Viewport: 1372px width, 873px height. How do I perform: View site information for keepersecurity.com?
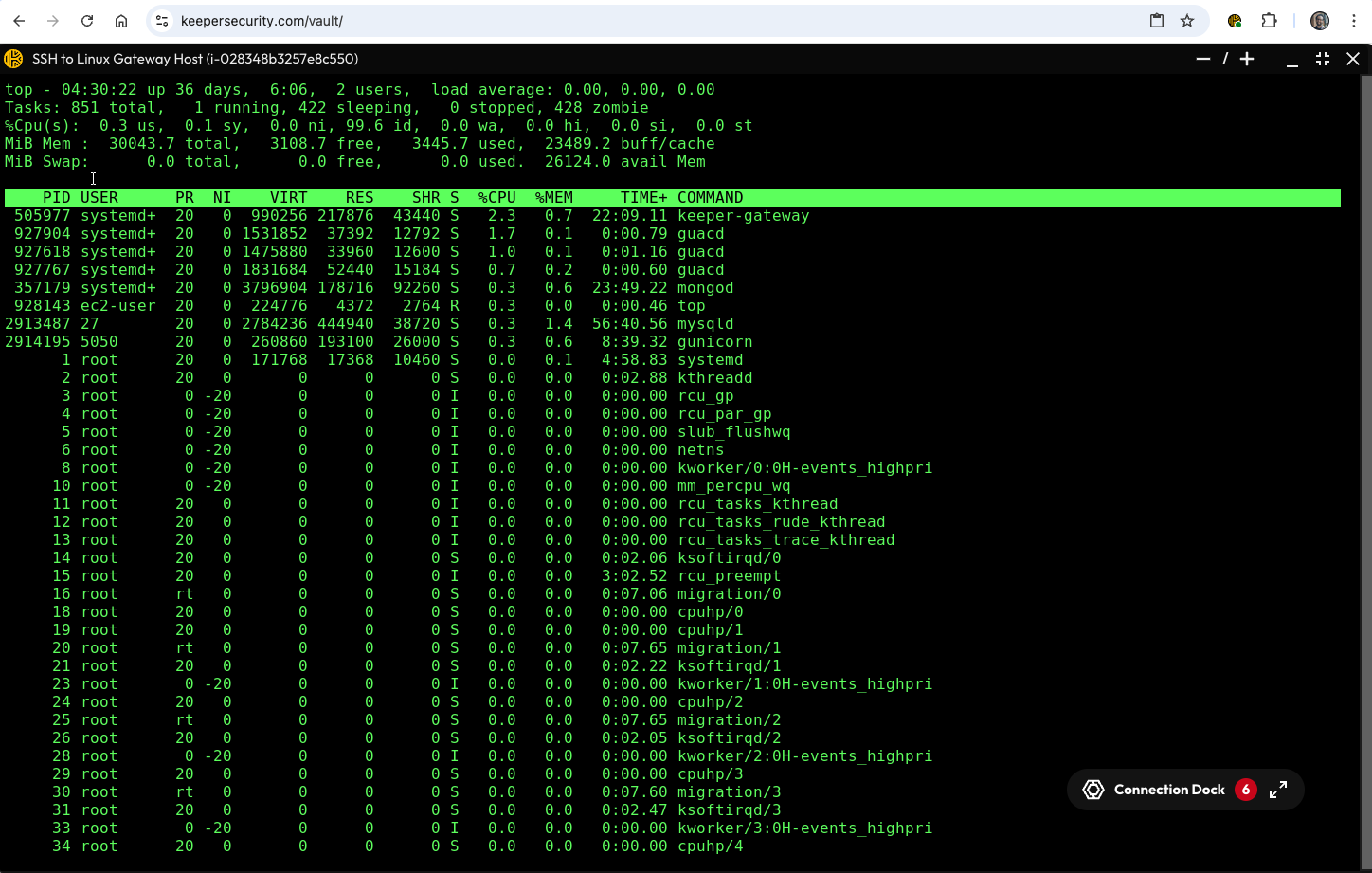click(162, 21)
